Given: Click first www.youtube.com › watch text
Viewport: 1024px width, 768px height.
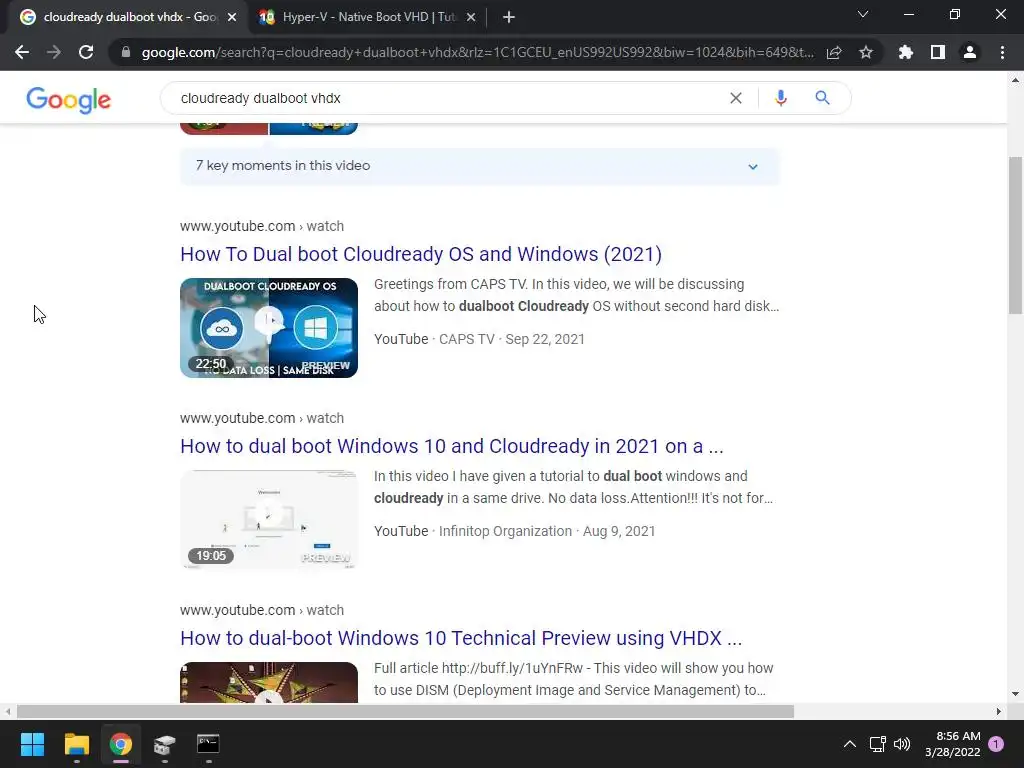Looking at the screenshot, I should coord(262,226).
